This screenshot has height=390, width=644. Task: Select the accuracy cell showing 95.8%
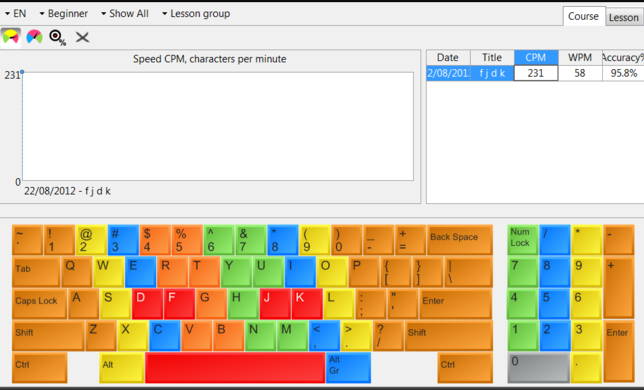[x=623, y=73]
